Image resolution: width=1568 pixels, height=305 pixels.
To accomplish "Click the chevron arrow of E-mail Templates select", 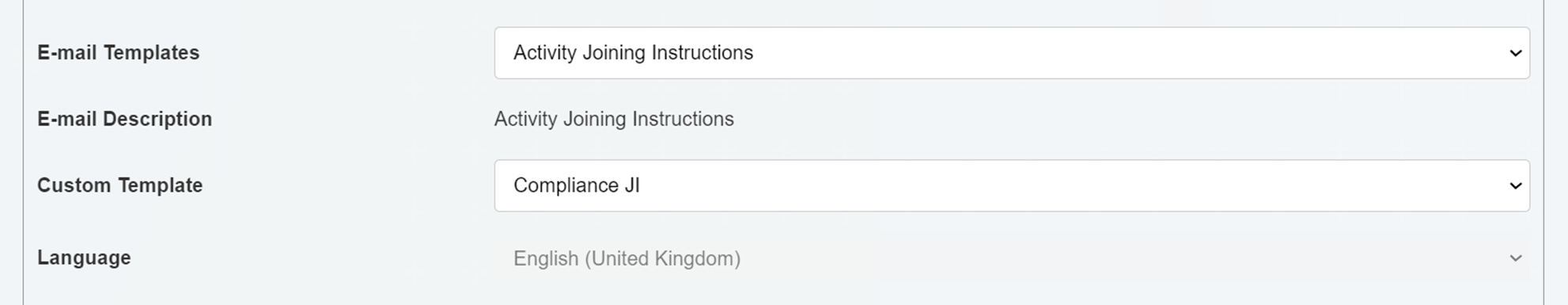I will 1515,53.
